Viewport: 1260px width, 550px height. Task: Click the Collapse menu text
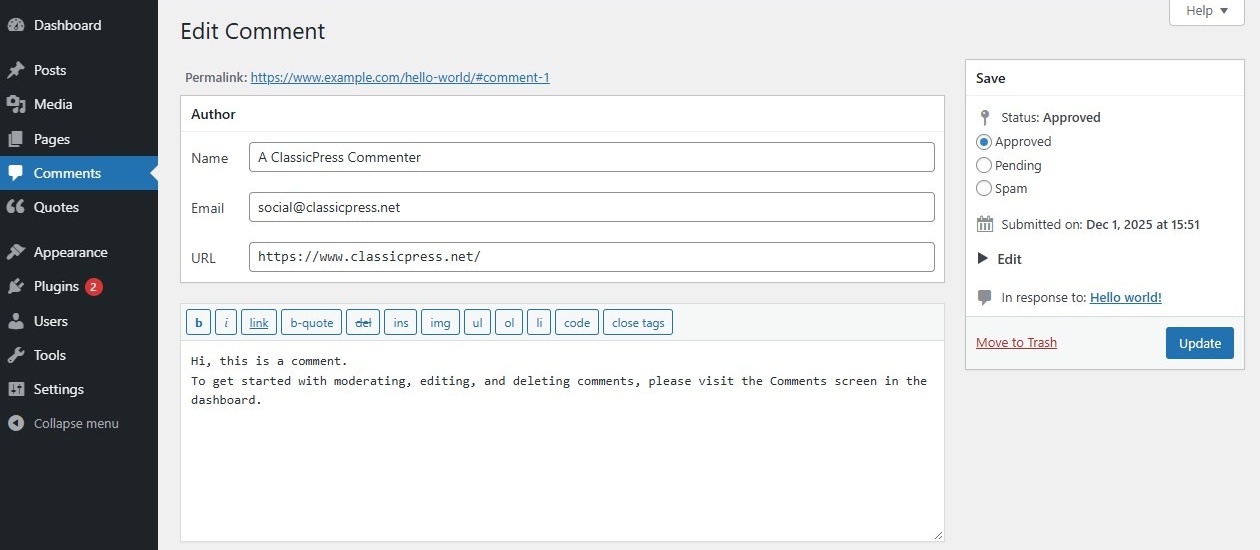point(76,423)
